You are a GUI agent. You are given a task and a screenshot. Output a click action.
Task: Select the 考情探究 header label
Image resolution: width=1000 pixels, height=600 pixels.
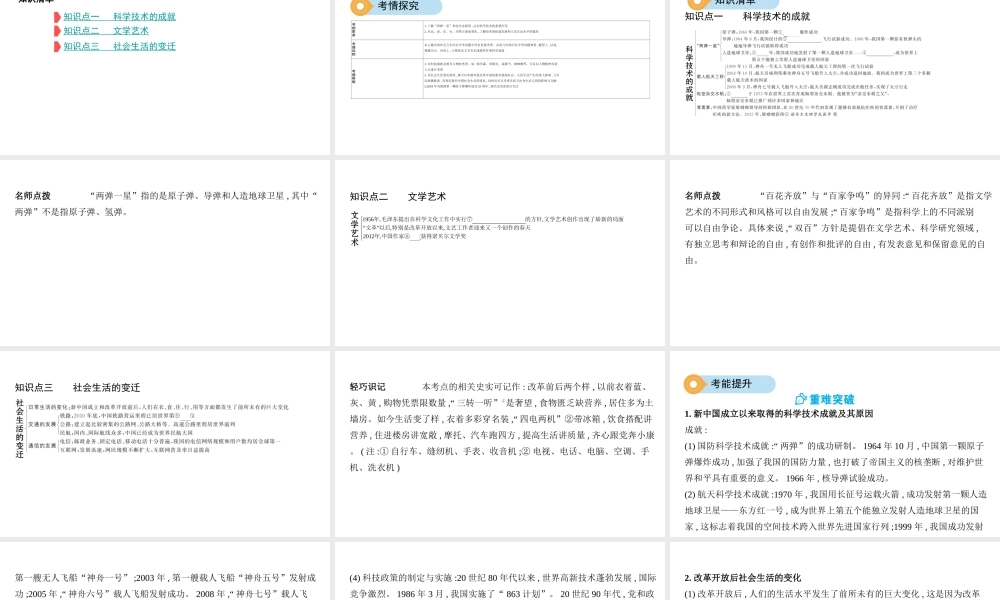[x=399, y=6]
